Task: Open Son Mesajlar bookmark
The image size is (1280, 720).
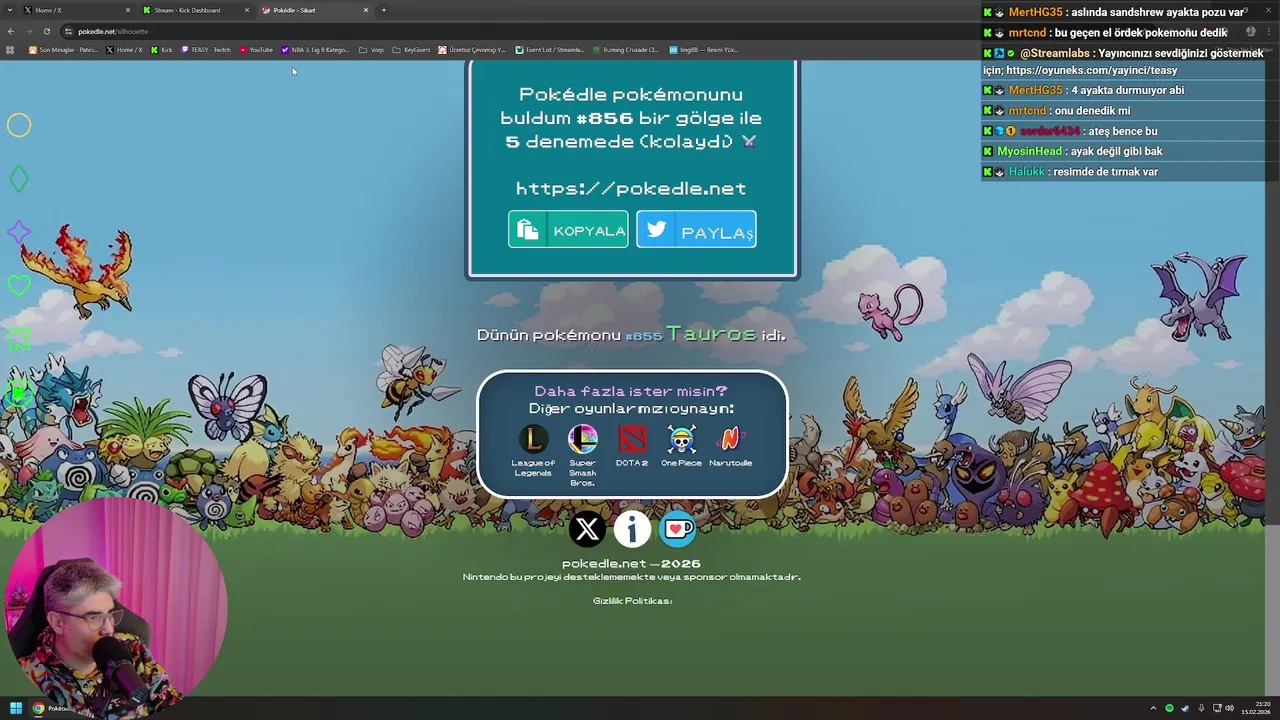Action: (x=63, y=50)
